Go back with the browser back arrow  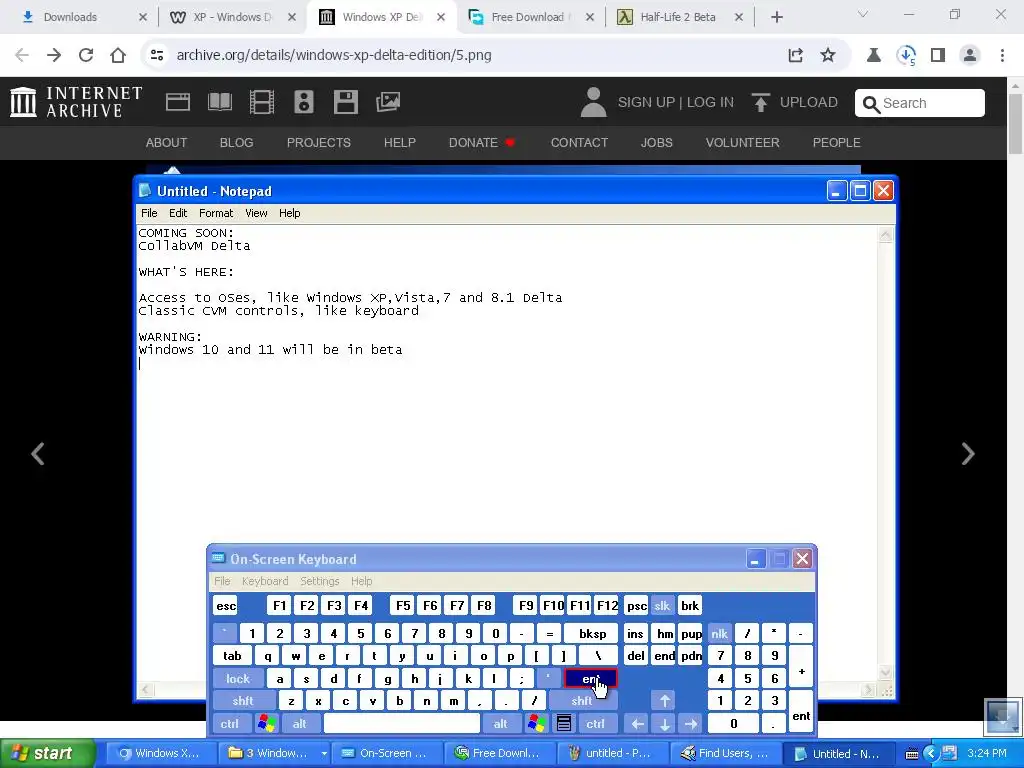click(22, 55)
